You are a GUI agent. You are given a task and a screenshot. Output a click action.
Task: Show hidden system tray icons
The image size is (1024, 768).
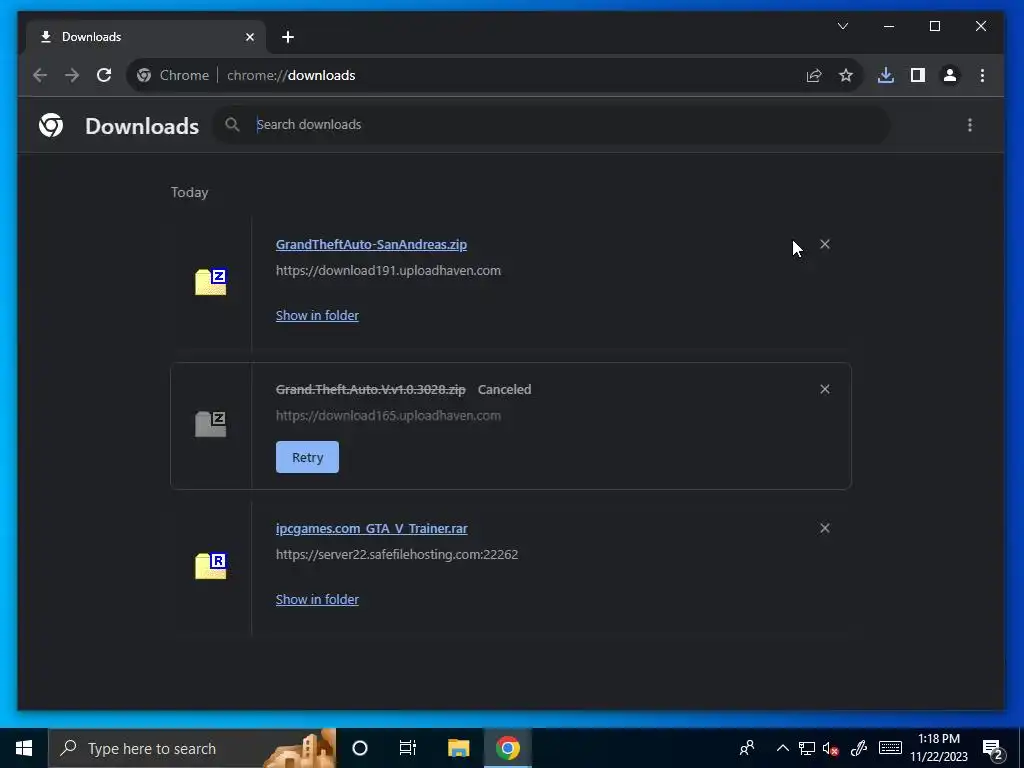pos(782,748)
